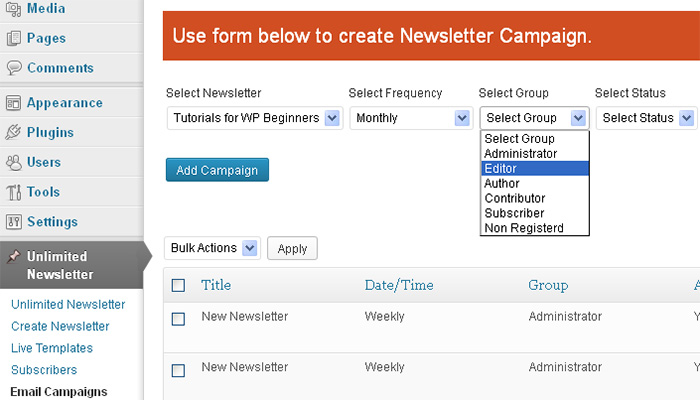
Task: Choose Editor in the group list
Action: coord(535,168)
